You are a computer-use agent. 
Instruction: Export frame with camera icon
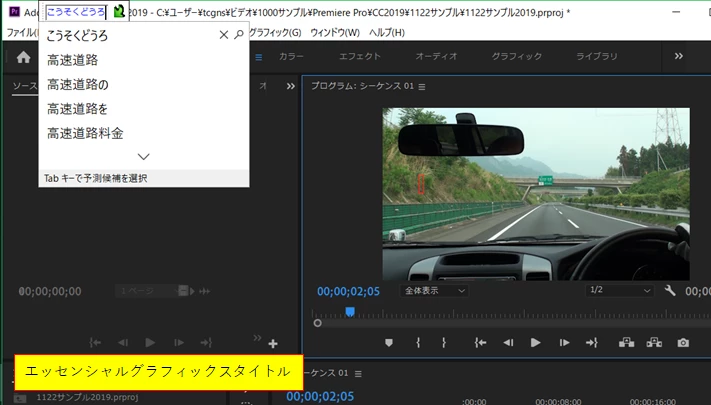pyautogui.click(x=683, y=343)
